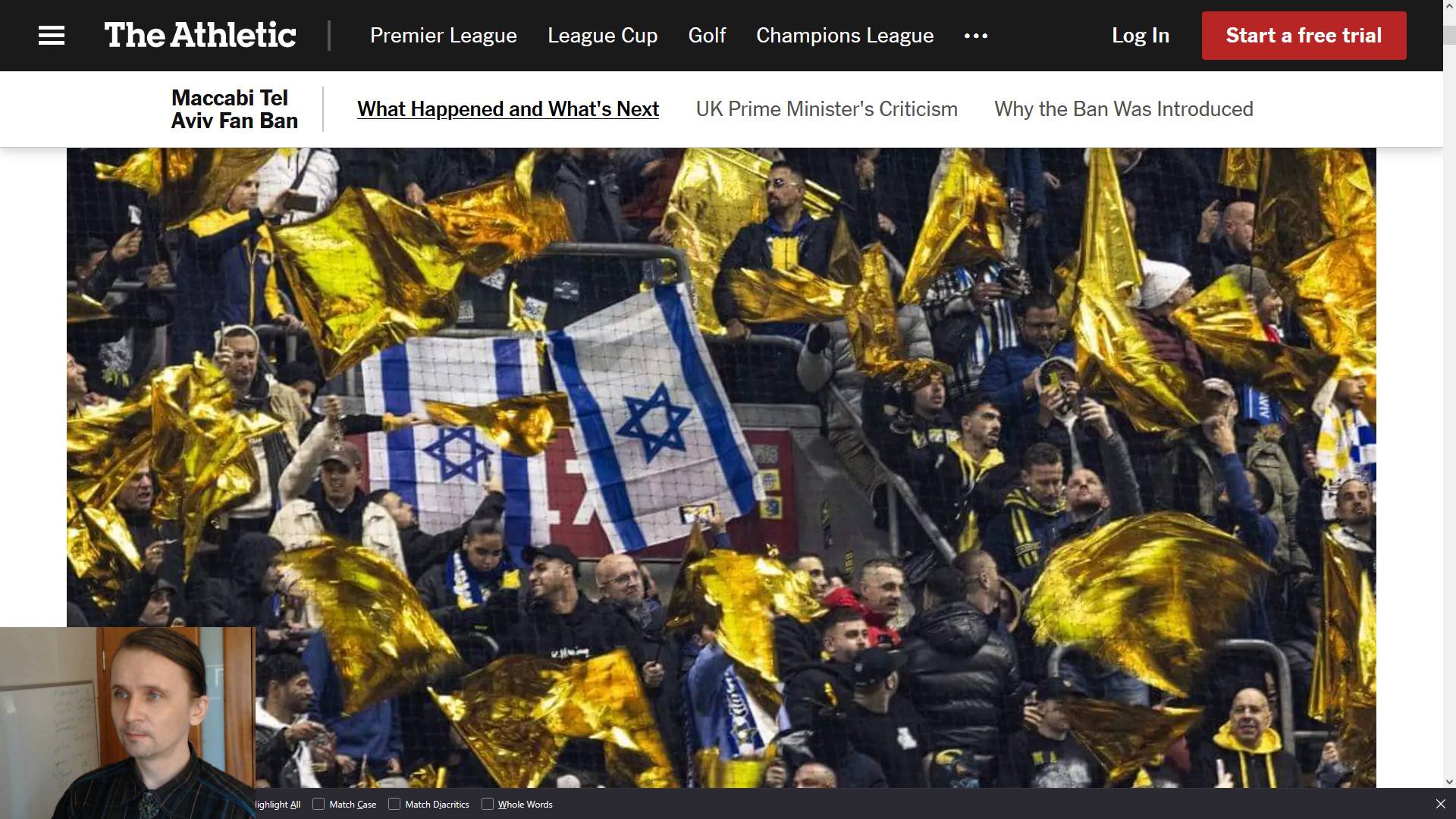The width and height of the screenshot is (1456, 819).
Task: Switch to UK Prime Minister's Criticism tab
Action: [827, 109]
